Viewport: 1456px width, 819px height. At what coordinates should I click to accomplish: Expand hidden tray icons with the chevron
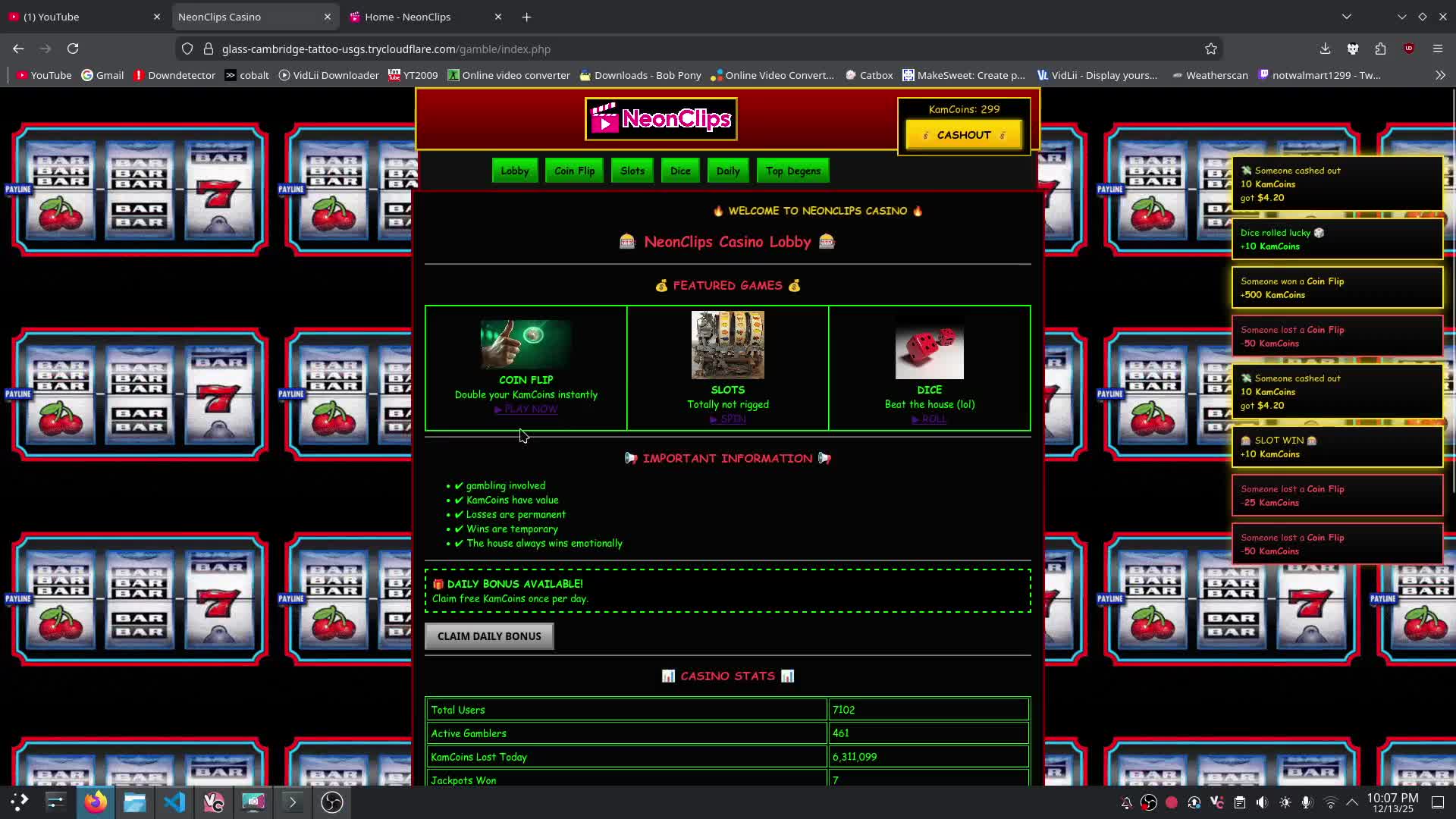tap(1352, 802)
